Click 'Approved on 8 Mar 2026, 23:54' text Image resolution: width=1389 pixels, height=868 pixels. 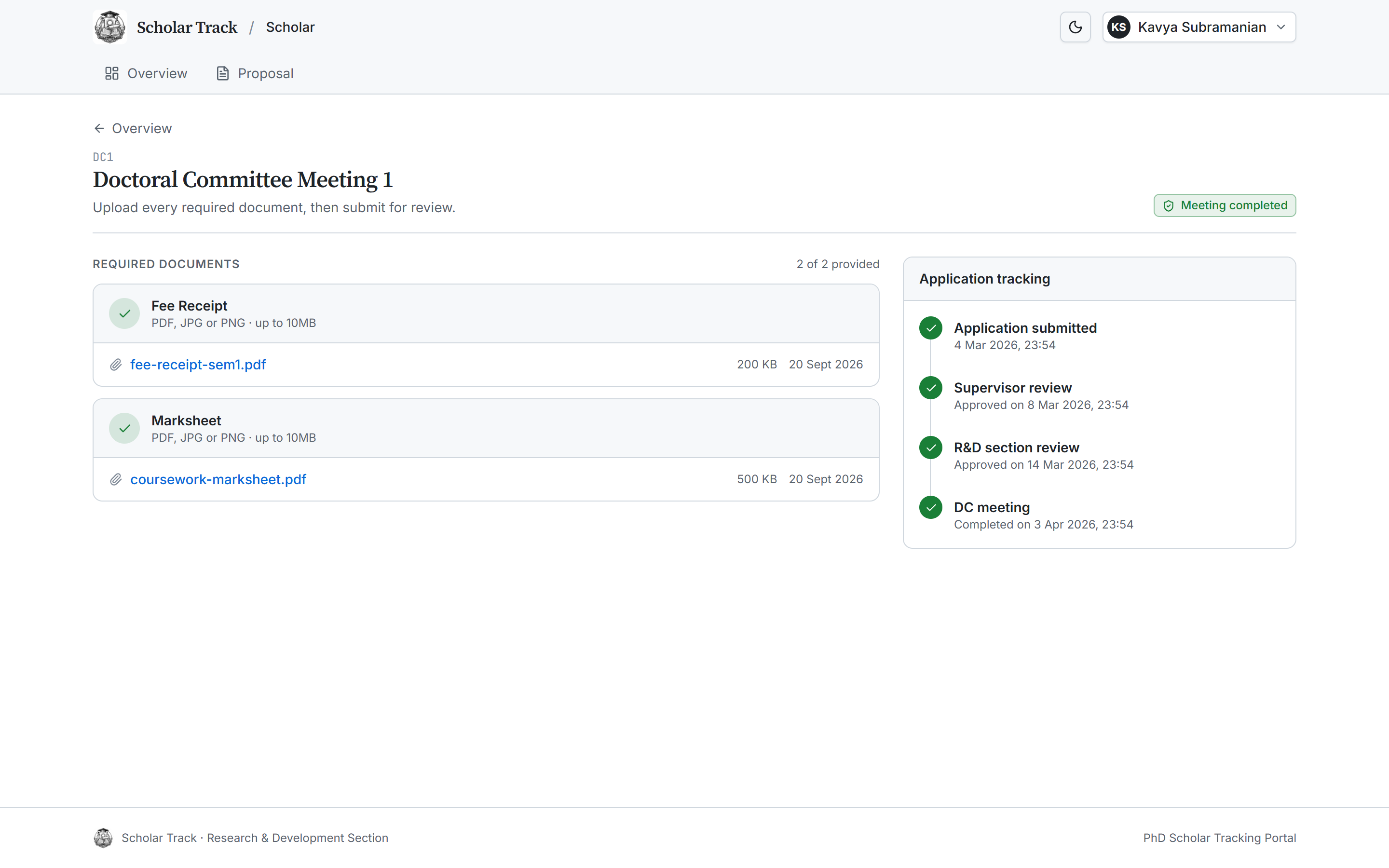click(1041, 405)
